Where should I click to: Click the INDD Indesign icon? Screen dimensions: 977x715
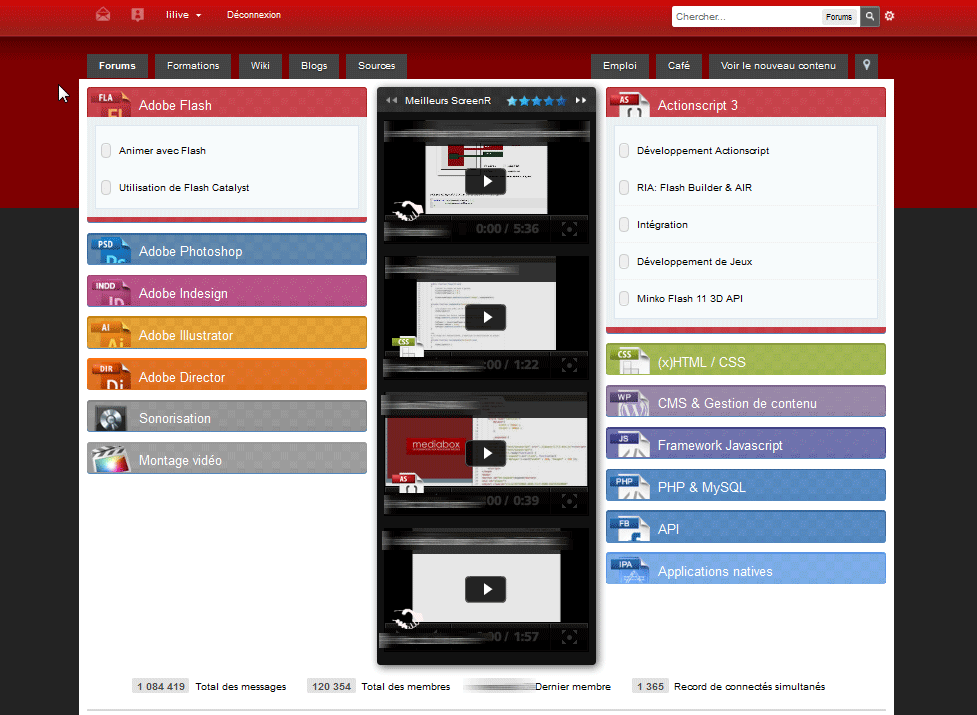(x=110, y=291)
